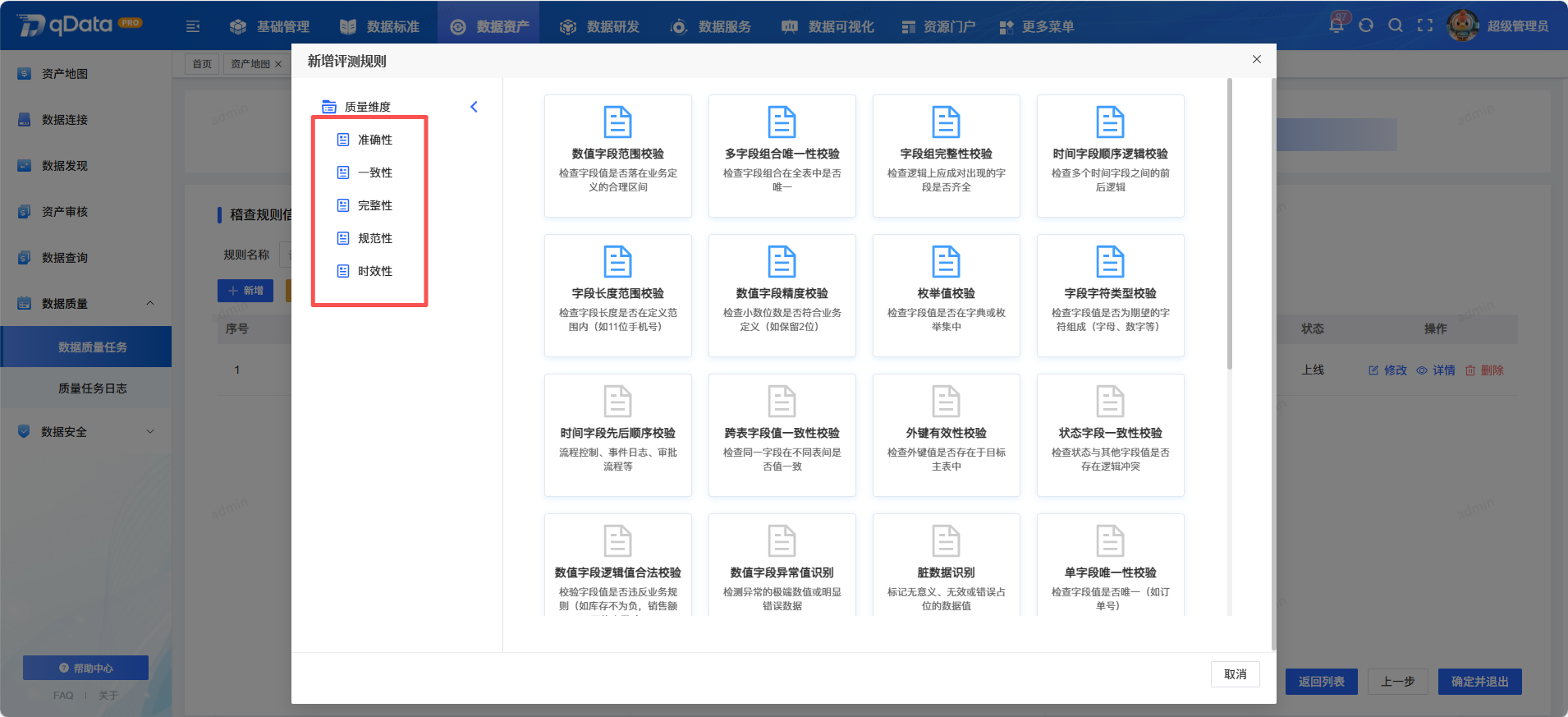The width and height of the screenshot is (1568, 717).
Task: Pick the 数值字段精度校验 card icon
Action: tap(782, 262)
